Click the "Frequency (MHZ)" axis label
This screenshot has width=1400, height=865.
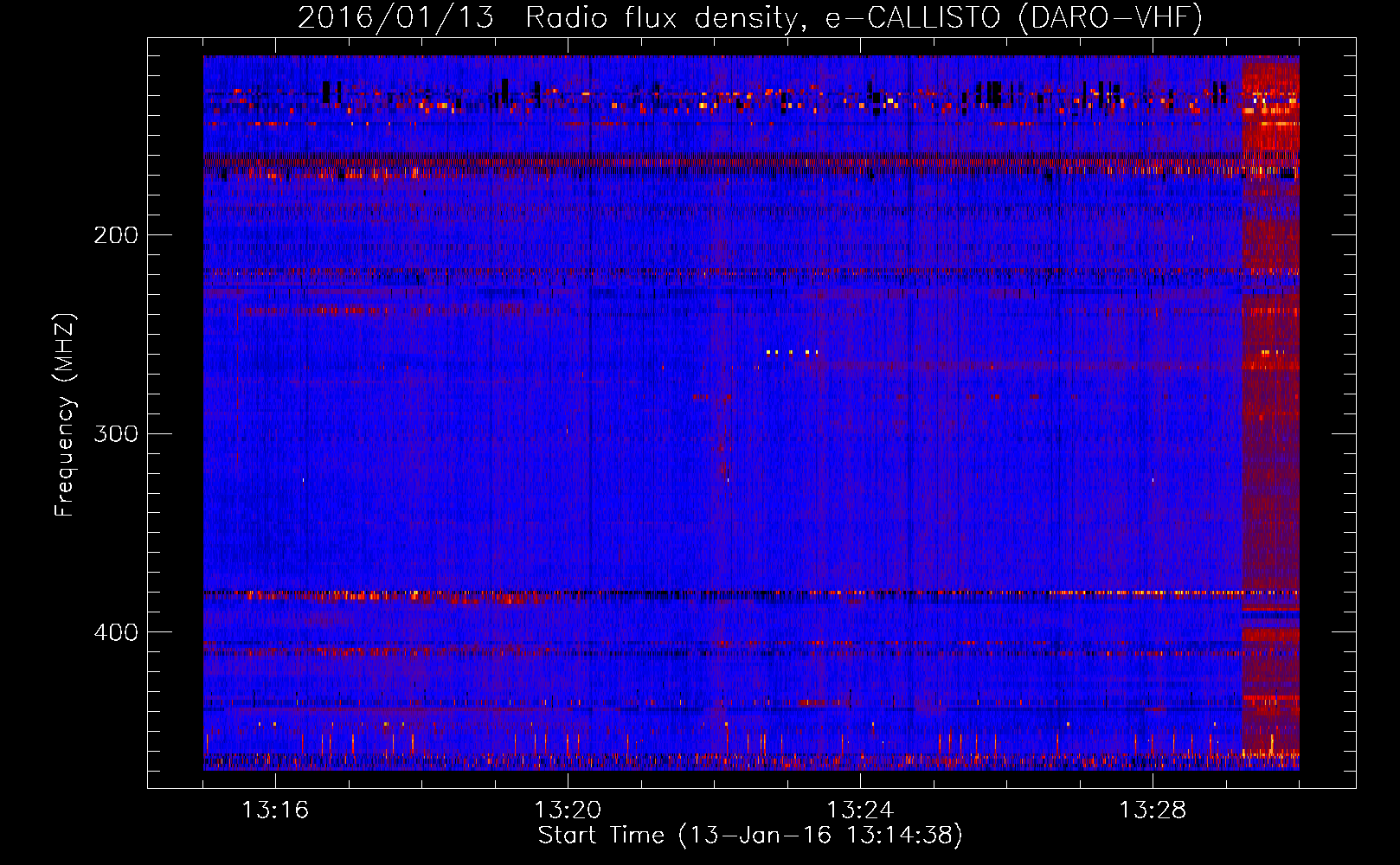click(x=65, y=414)
